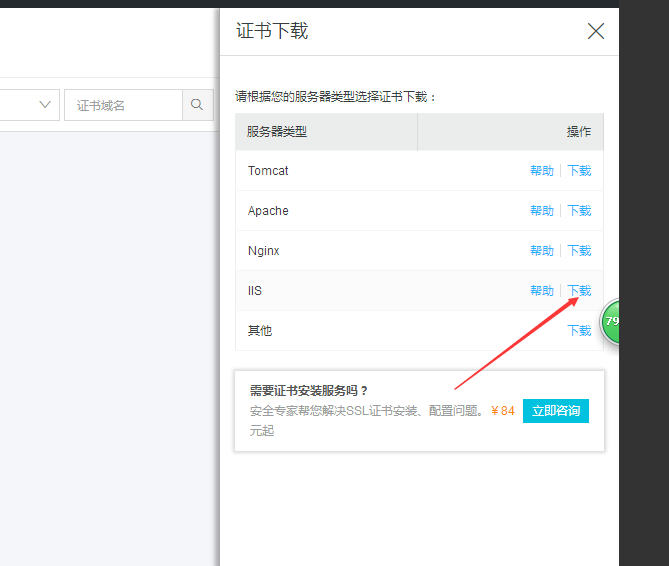Download the certificate for 其他 server type
The height and width of the screenshot is (566, 669).
tap(579, 331)
